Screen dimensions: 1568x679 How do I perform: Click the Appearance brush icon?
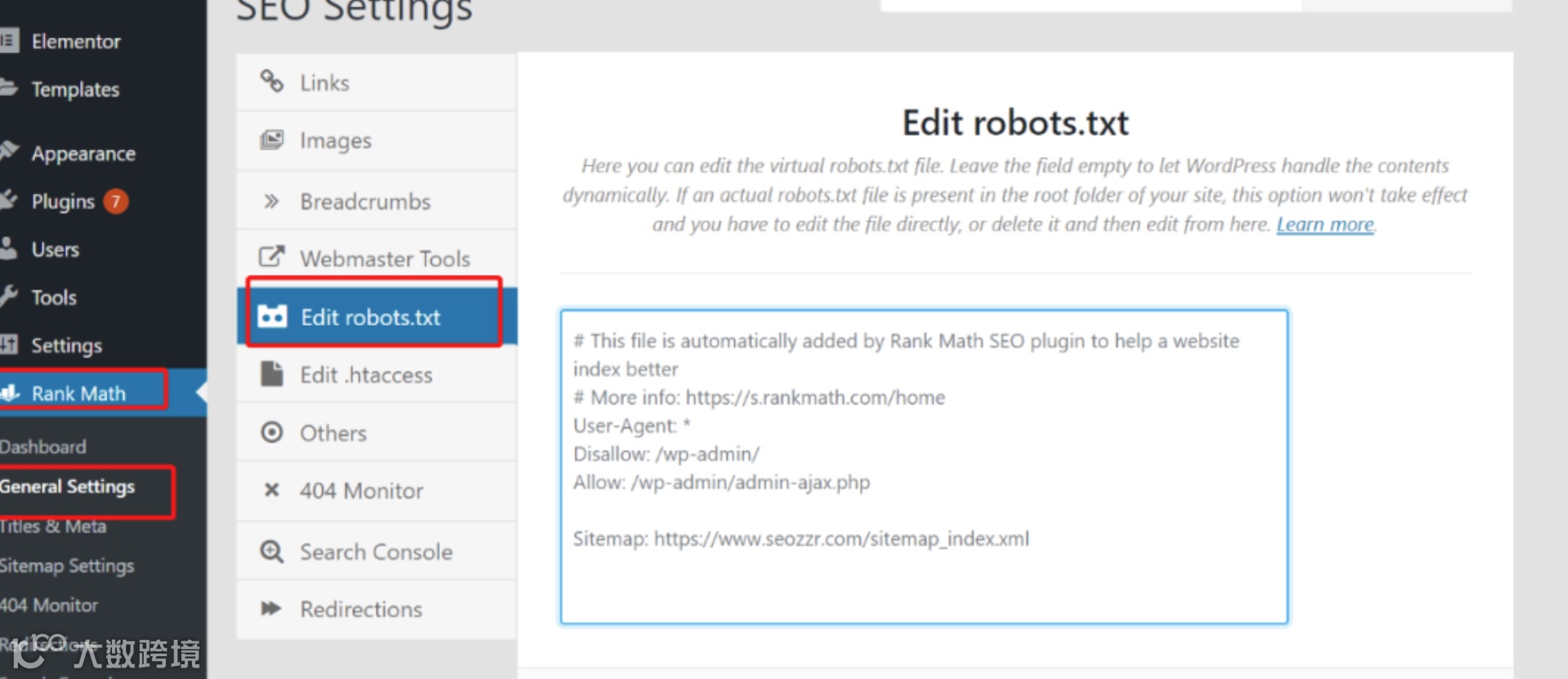point(8,151)
